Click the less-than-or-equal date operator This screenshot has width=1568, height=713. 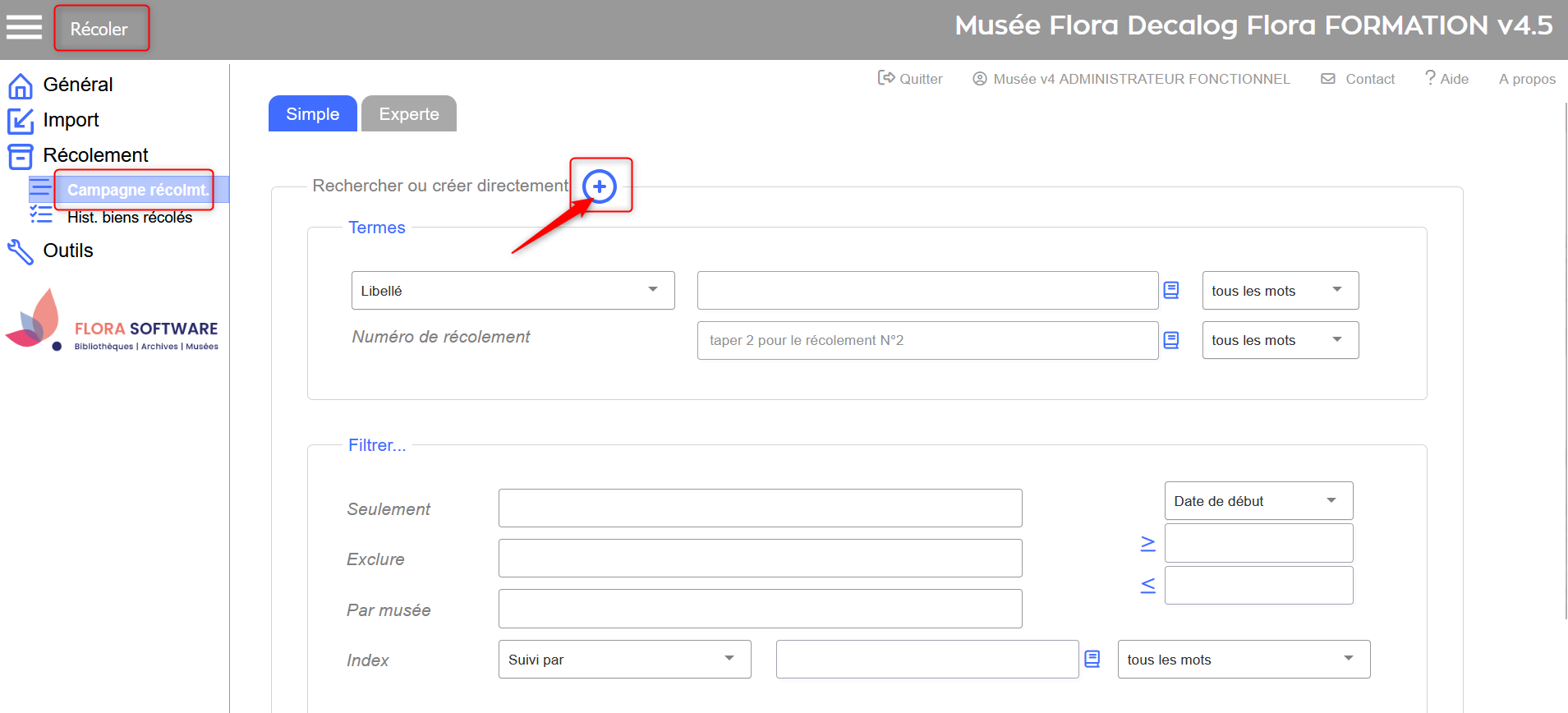[x=1148, y=585]
